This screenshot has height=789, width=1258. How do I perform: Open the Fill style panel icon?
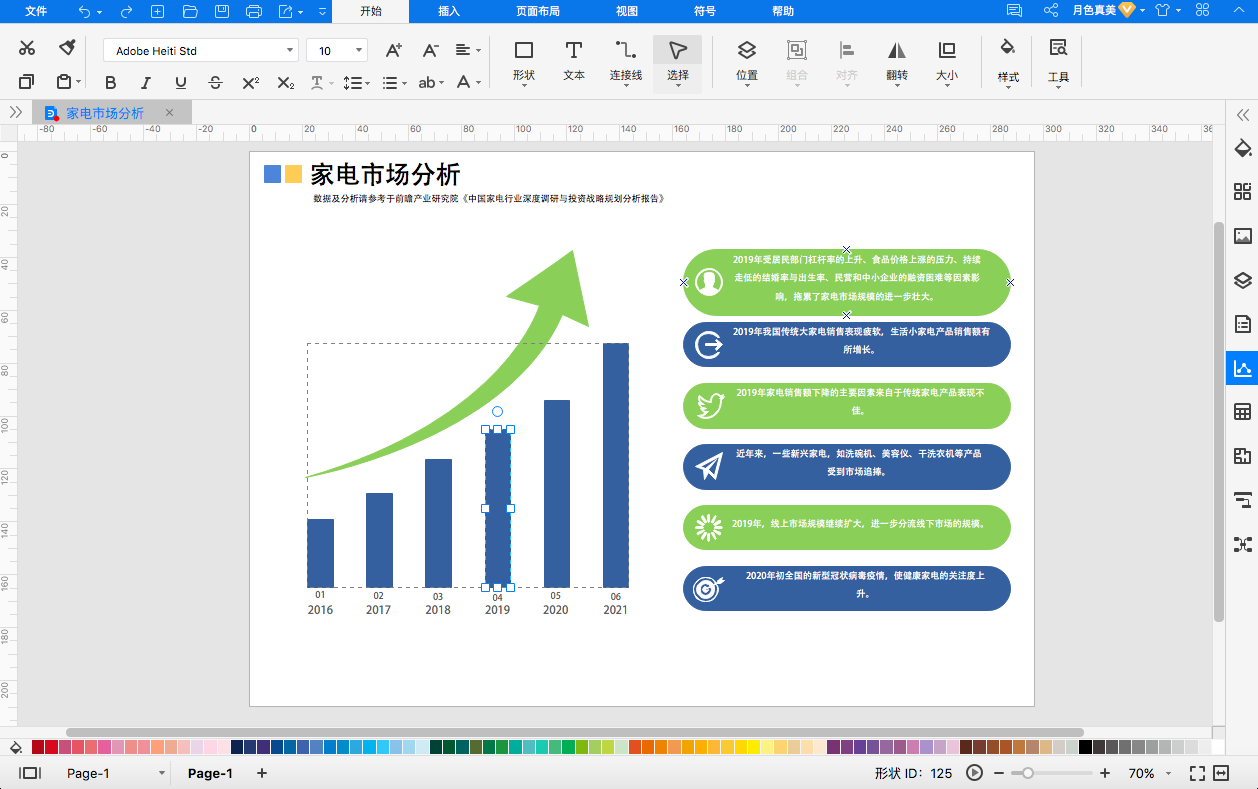[1243, 148]
